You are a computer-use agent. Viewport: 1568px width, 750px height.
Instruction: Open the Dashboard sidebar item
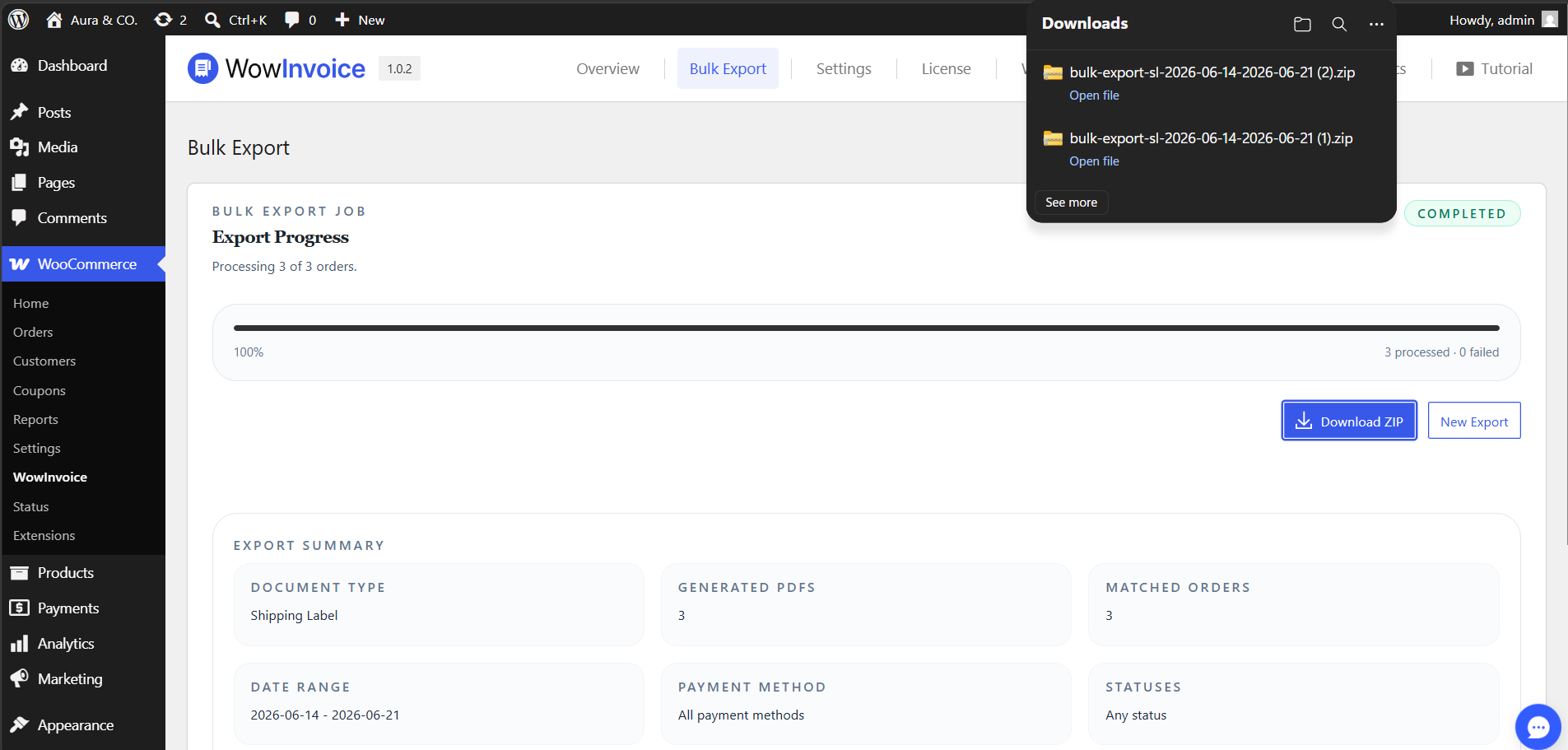83,66
